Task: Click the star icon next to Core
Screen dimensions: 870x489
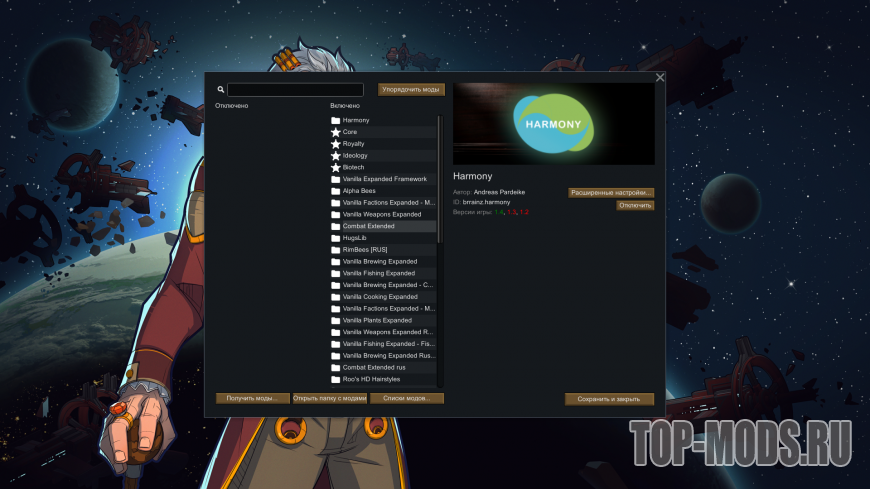Action: click(x=336, y=132)
